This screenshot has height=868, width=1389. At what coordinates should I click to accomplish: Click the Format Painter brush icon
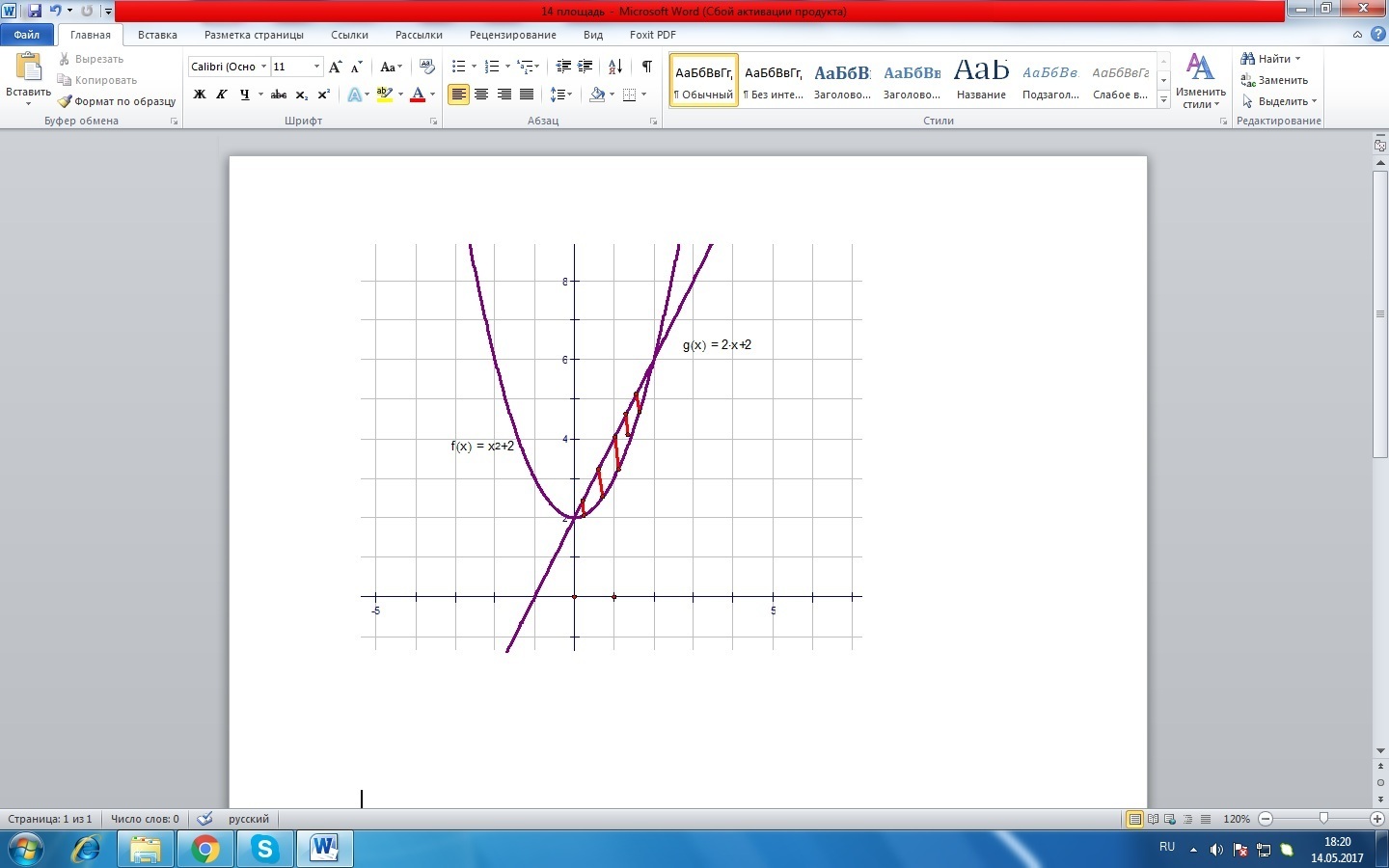coord(65,101)
